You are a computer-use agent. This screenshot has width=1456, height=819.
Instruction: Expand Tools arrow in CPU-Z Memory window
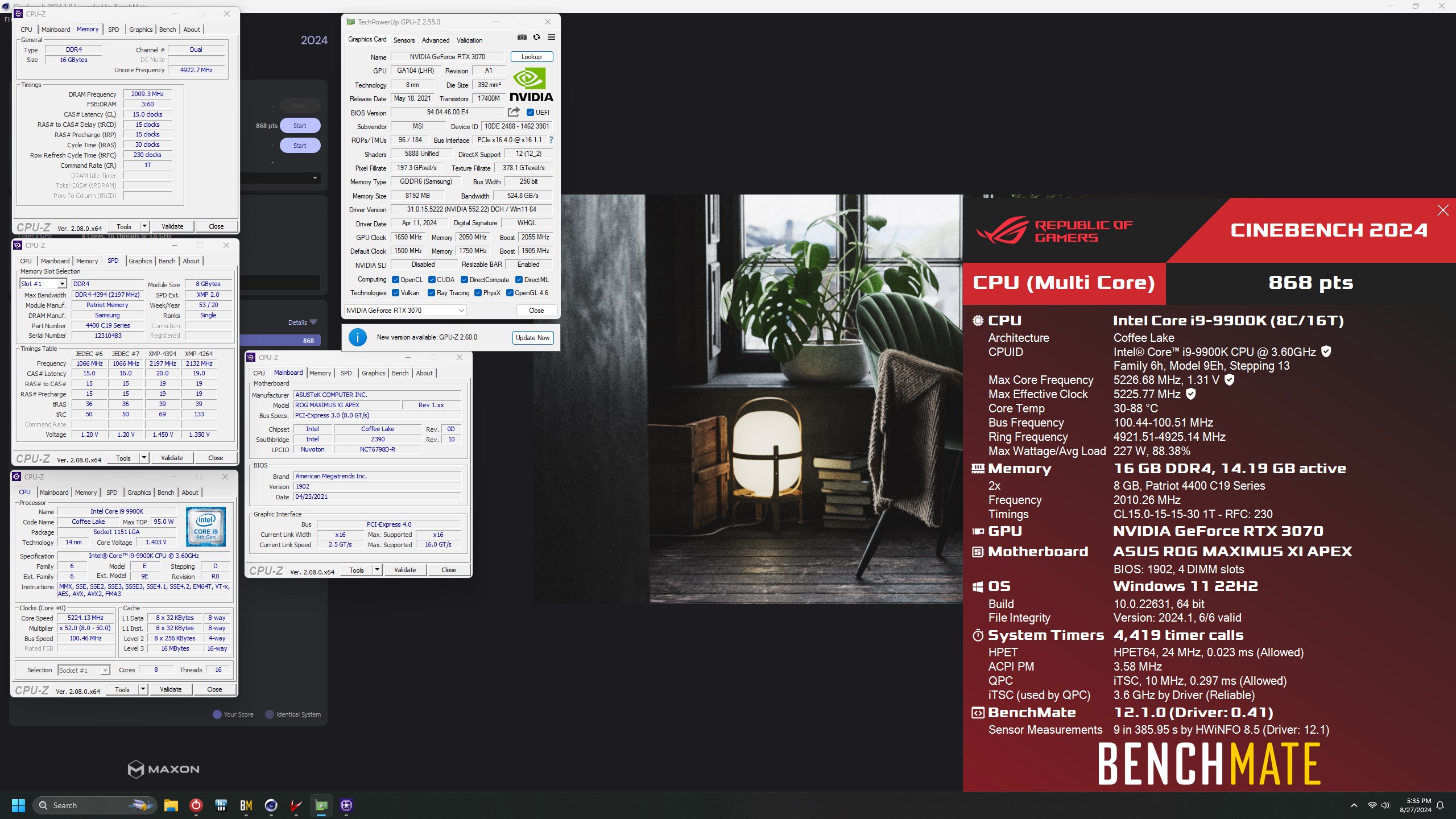[144, 226]
